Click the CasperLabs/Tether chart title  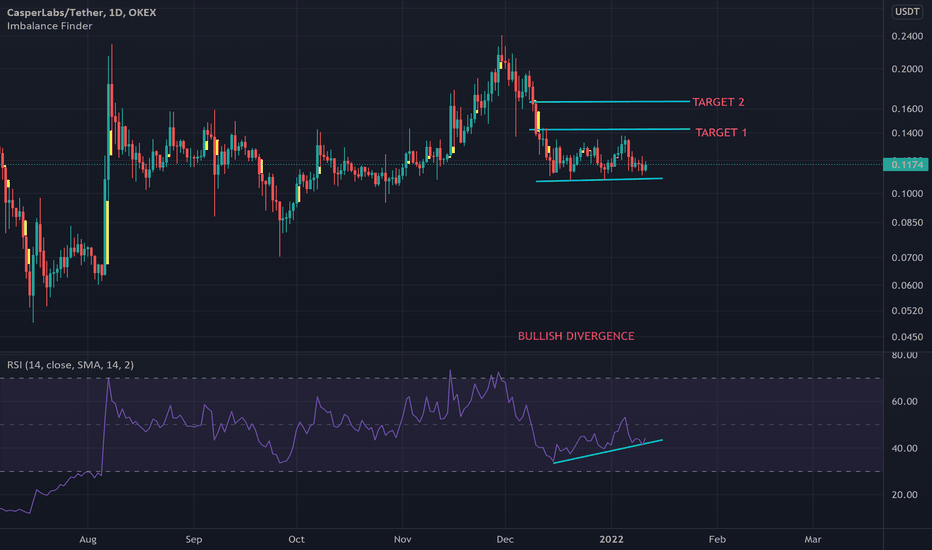(81, 12)
